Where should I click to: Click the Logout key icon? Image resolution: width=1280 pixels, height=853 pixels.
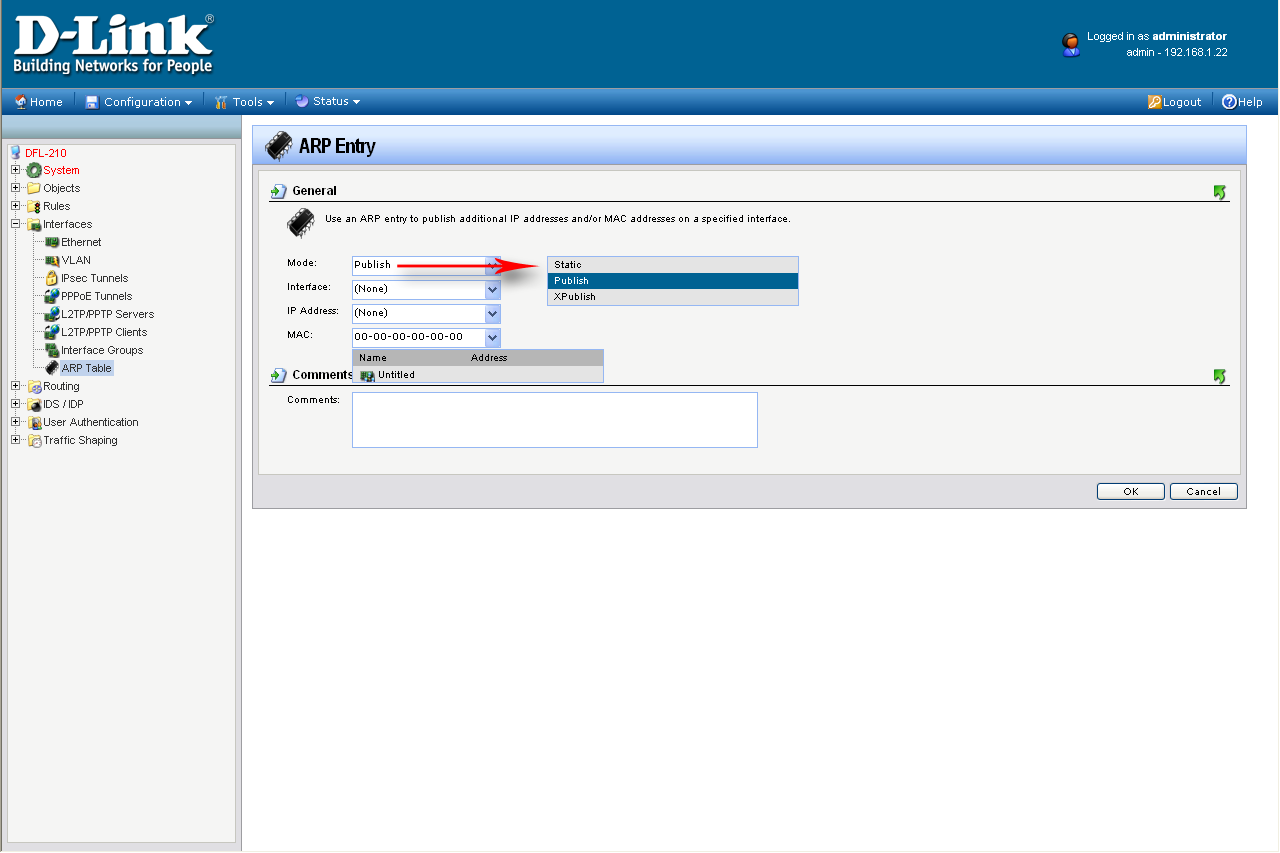point(1154,101)
